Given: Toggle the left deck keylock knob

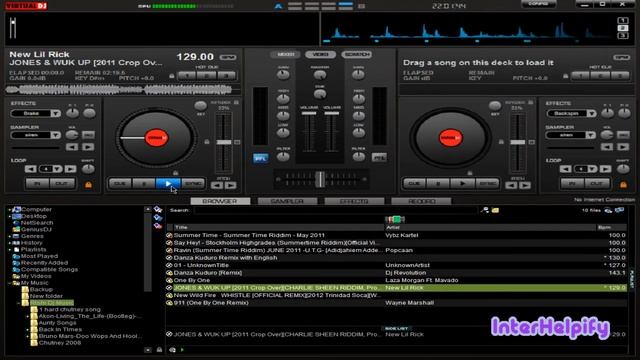Looking at the screenshot, I should point(200,106).
